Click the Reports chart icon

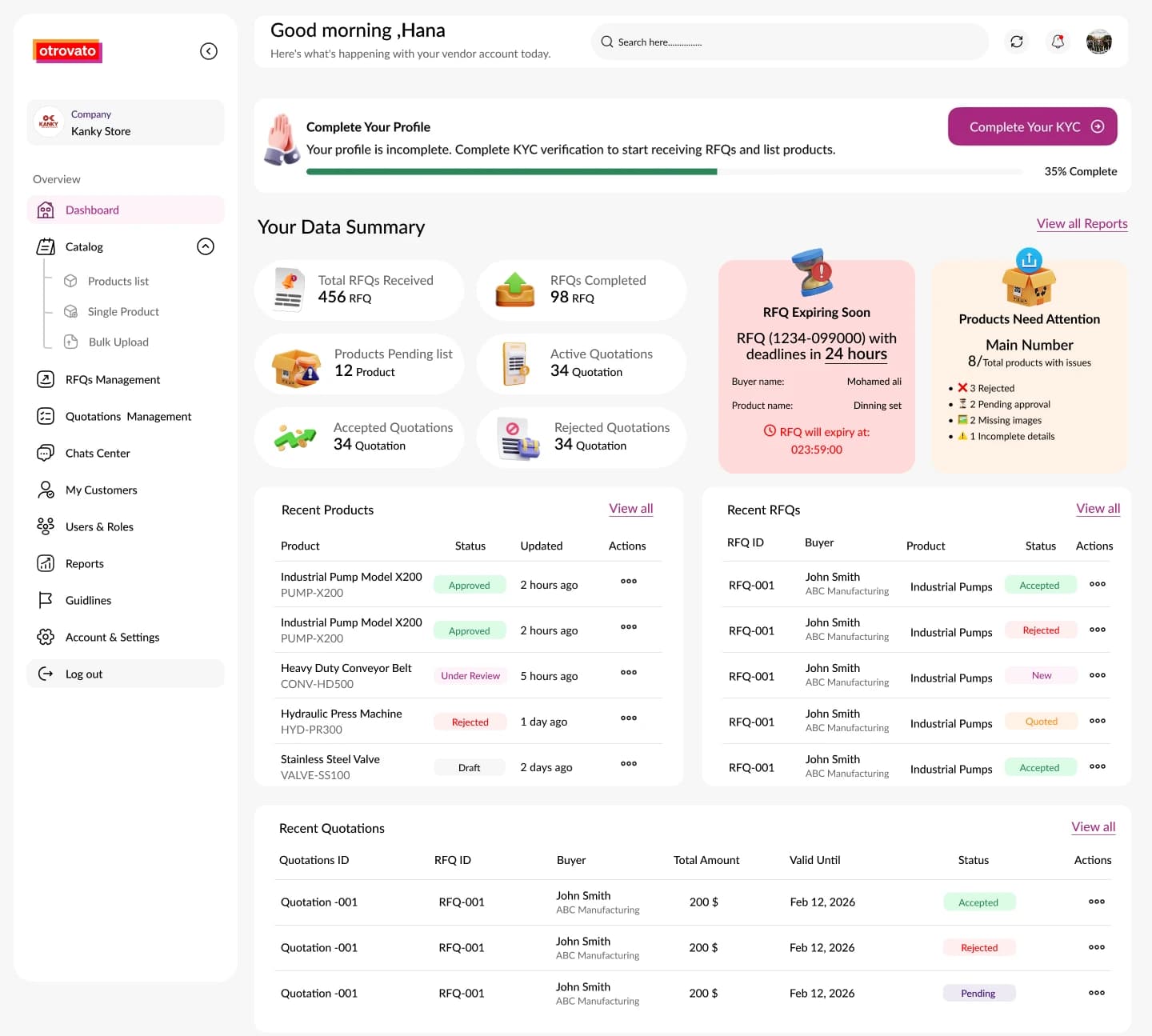click(46, 563)
